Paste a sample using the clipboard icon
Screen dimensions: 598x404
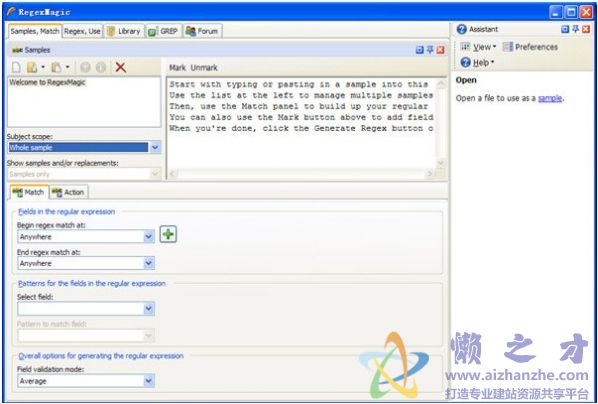(x=56, y=68)
